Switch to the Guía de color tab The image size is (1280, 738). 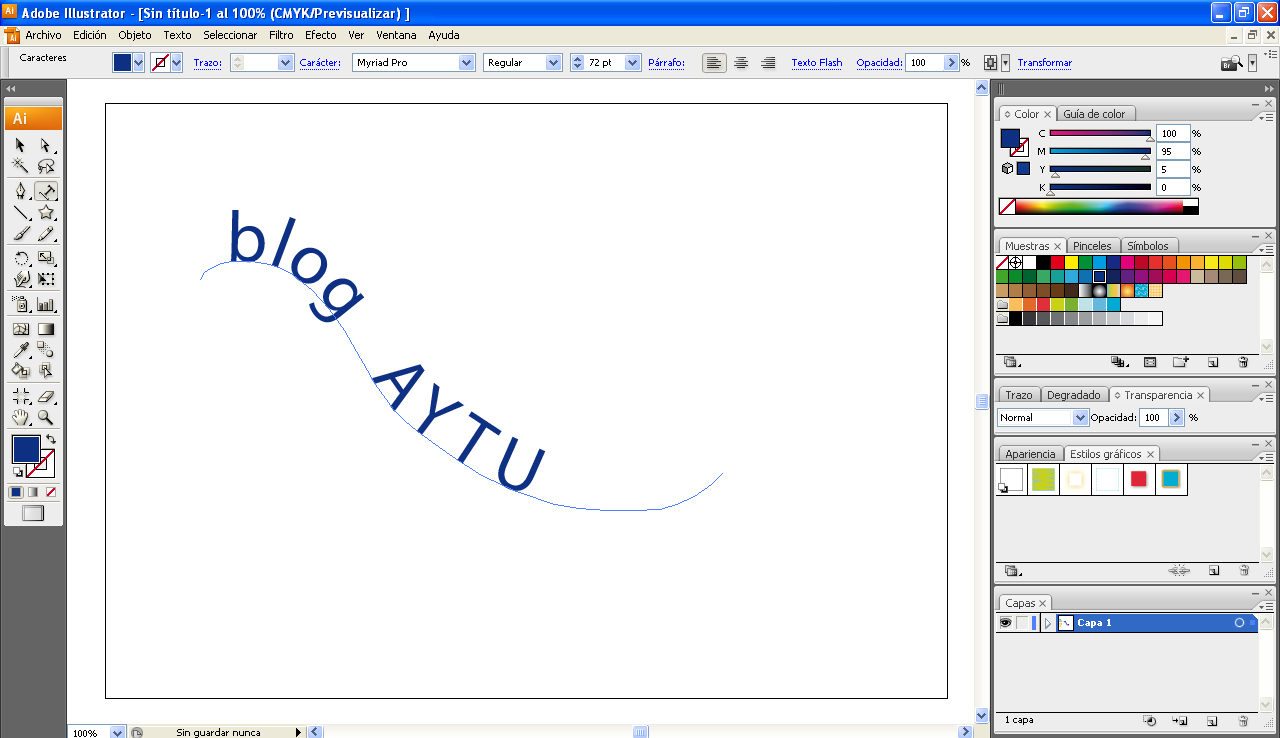point(1094,114)
